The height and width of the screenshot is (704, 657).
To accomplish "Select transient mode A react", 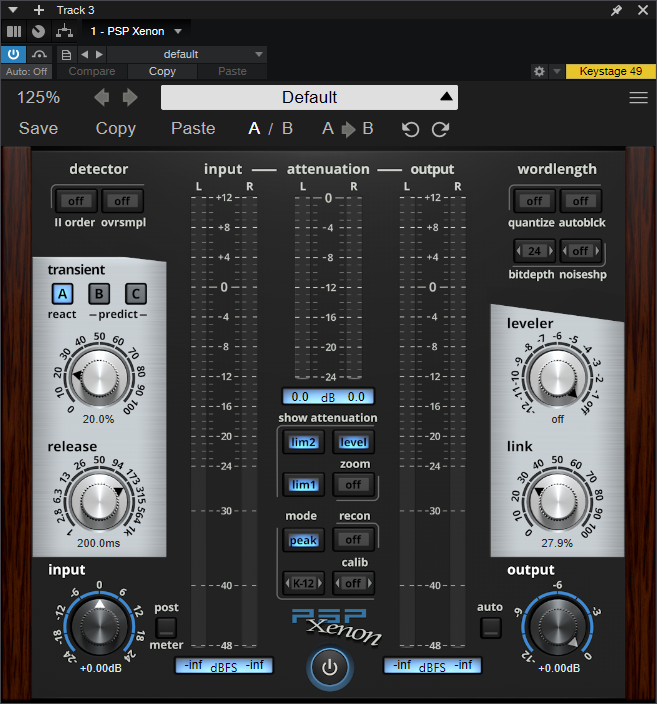I will point(62,294).
